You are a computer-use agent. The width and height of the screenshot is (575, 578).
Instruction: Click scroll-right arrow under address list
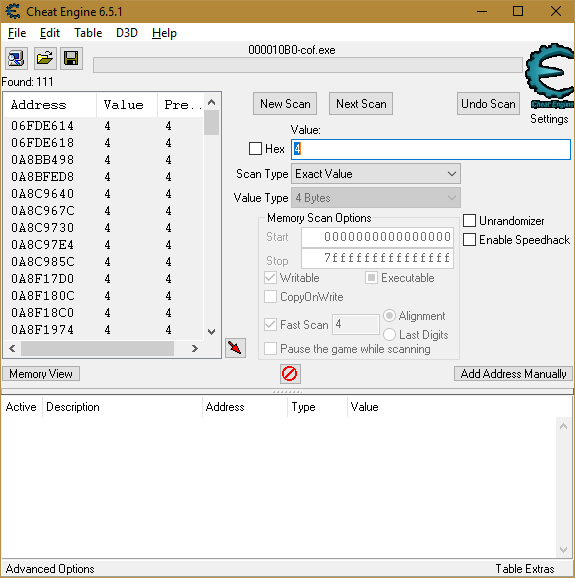pyautogui.click(x=195, y=348)
